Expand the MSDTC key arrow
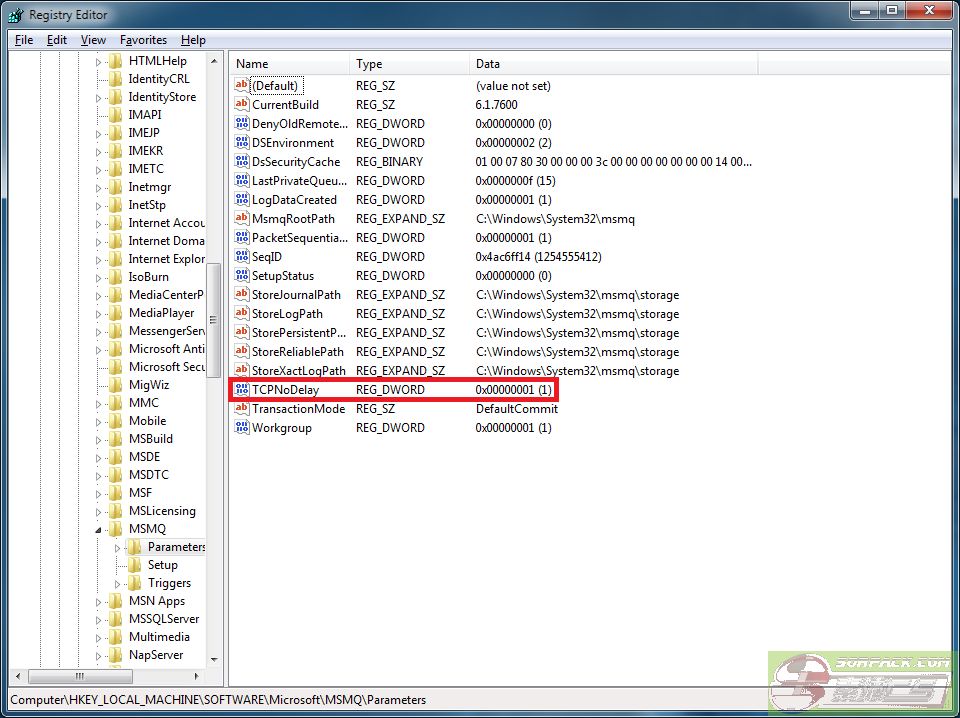Image resolution: width=960 pixels, height=718 pixels. pos(98,476)
